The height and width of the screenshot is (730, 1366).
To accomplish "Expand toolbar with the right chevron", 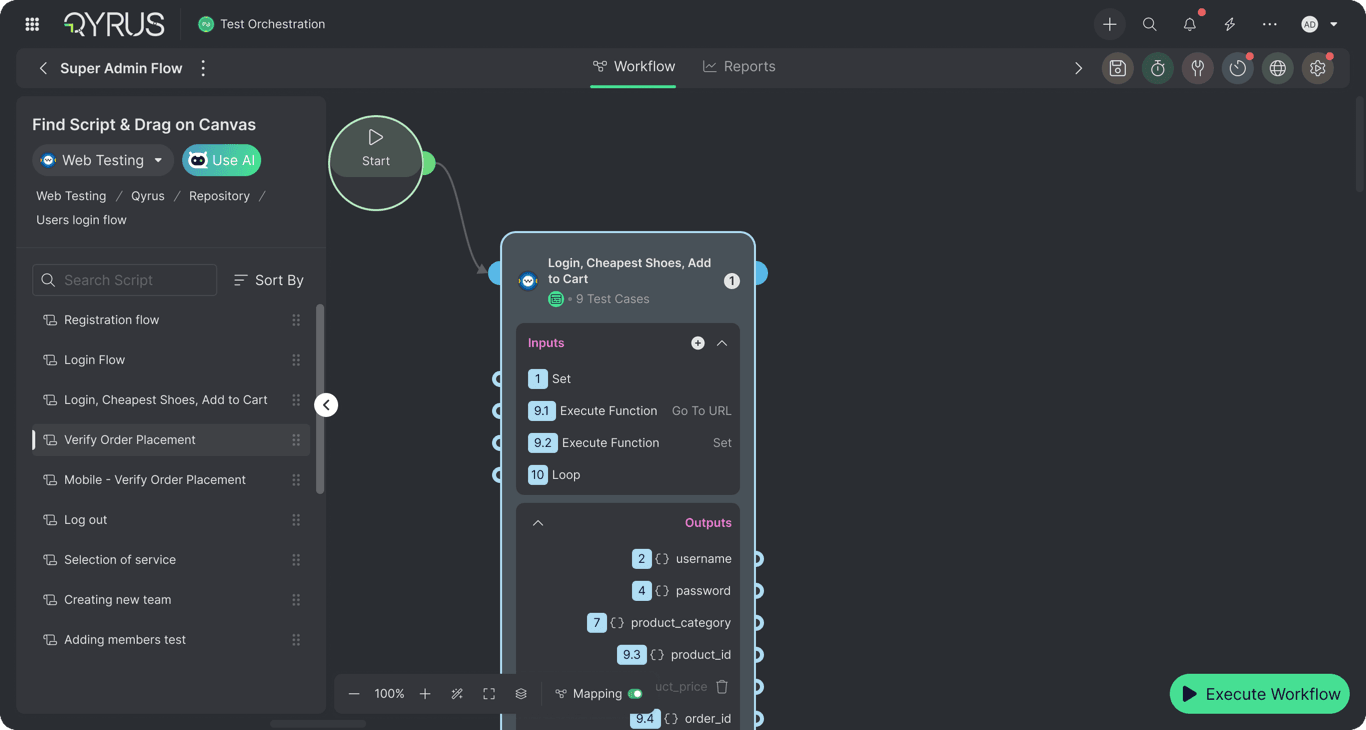I will (x=1078, y=68).
